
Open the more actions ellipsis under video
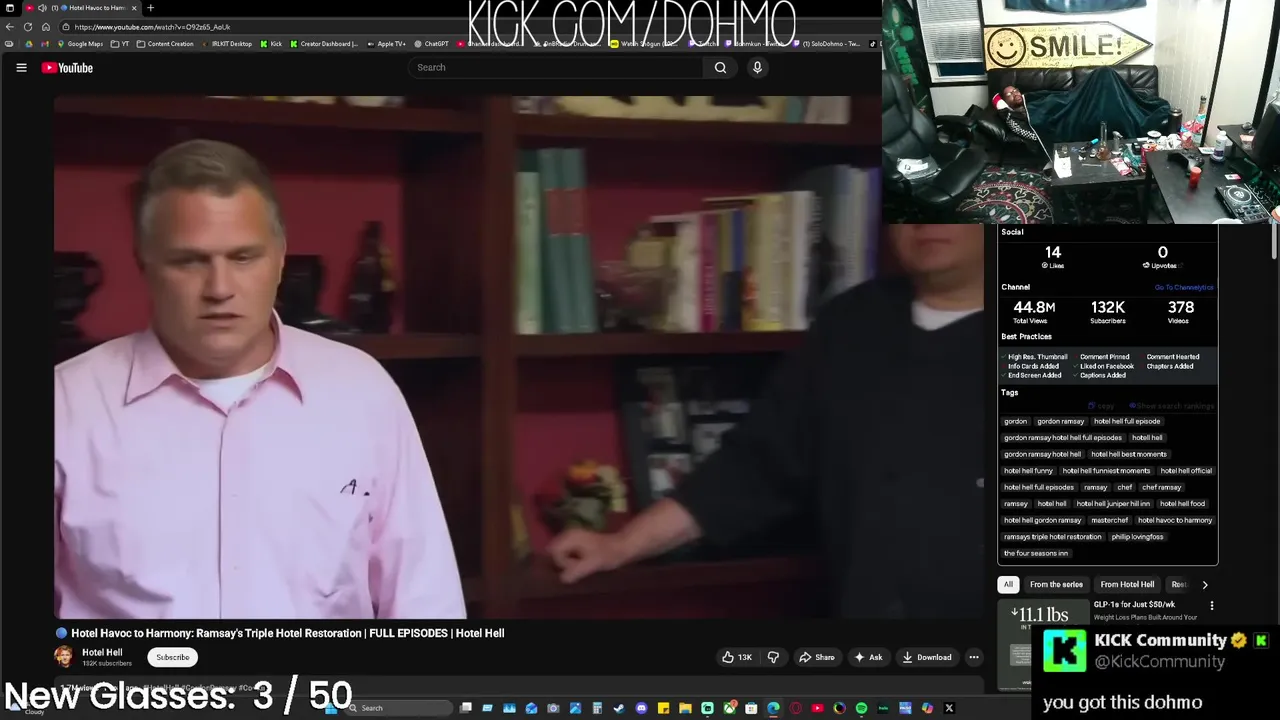click(974, 657)
